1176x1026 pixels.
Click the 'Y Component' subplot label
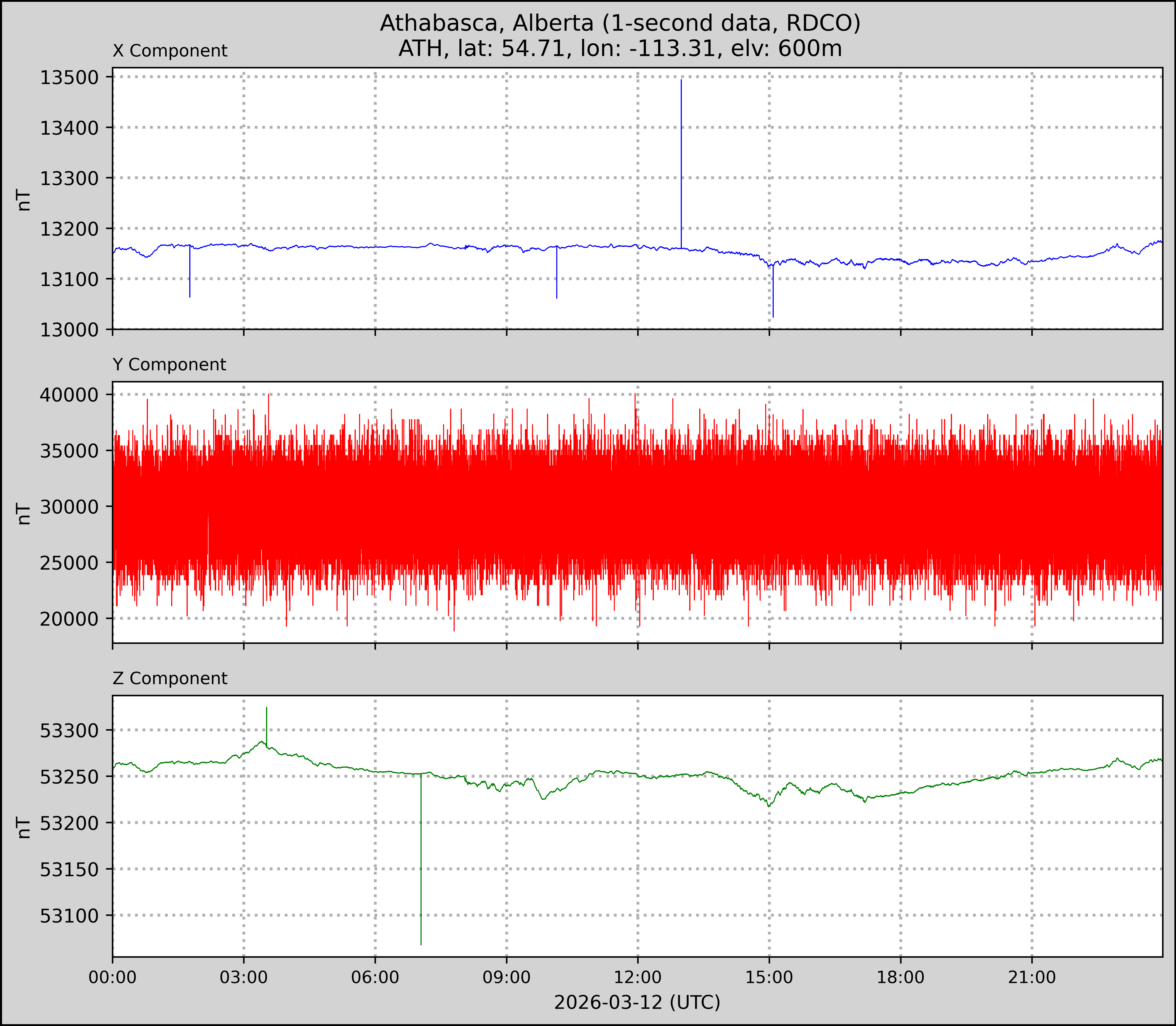tap(169, 365)
